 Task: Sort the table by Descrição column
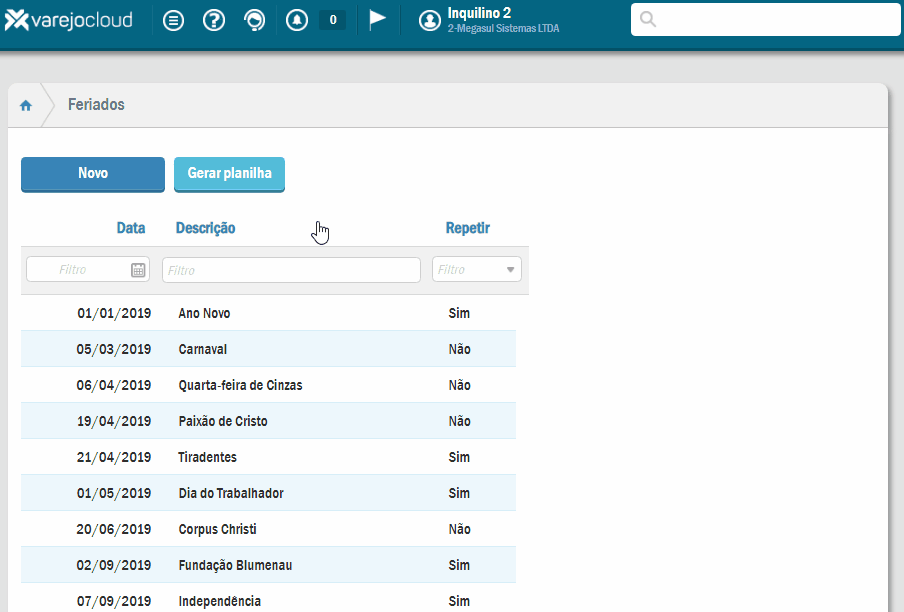point(206,228)
